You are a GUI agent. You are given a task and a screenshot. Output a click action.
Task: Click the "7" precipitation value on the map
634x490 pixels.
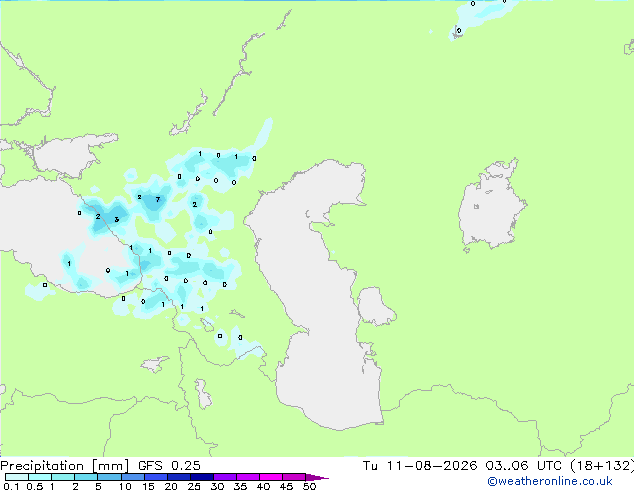tap(158, 199)
